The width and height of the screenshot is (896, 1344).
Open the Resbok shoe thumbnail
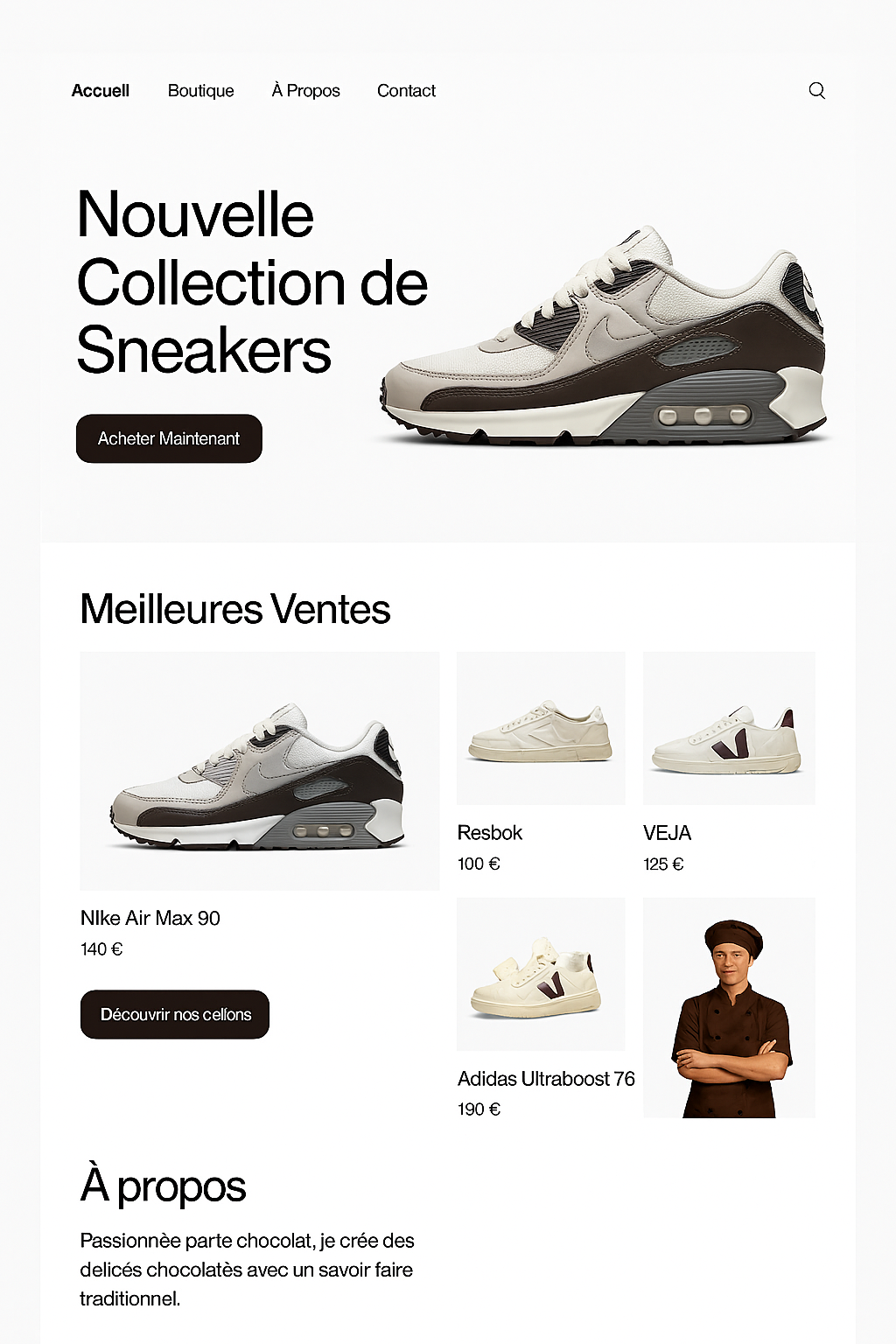pos(541,728)
